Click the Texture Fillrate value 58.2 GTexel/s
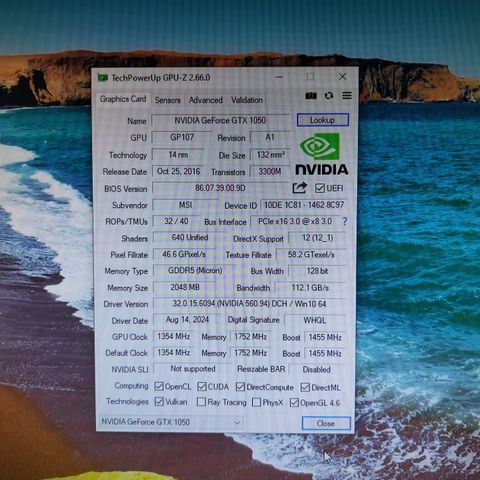This screenshot has height=480, width=480. point(311,255)
